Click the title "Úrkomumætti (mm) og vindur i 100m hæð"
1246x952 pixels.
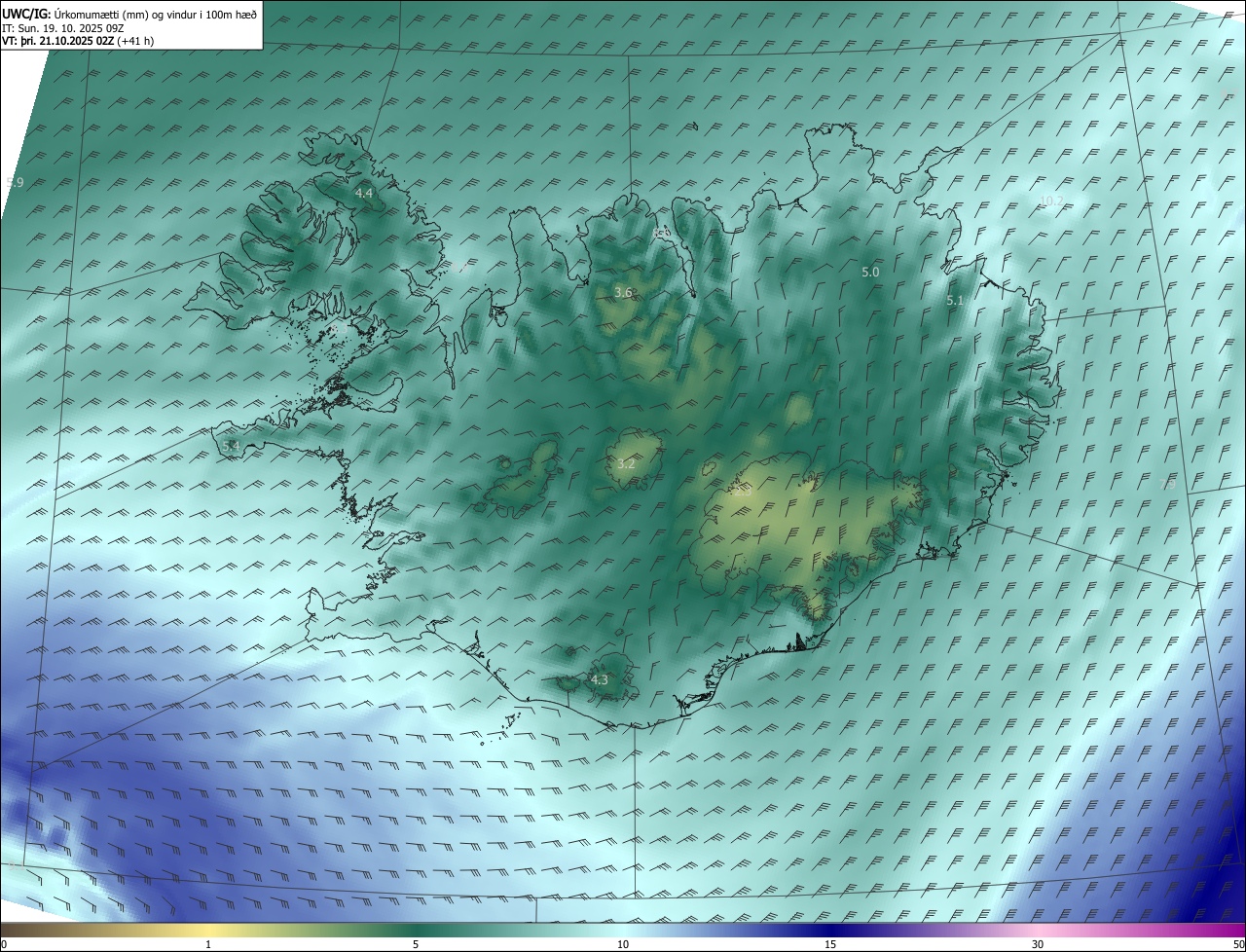156,15
